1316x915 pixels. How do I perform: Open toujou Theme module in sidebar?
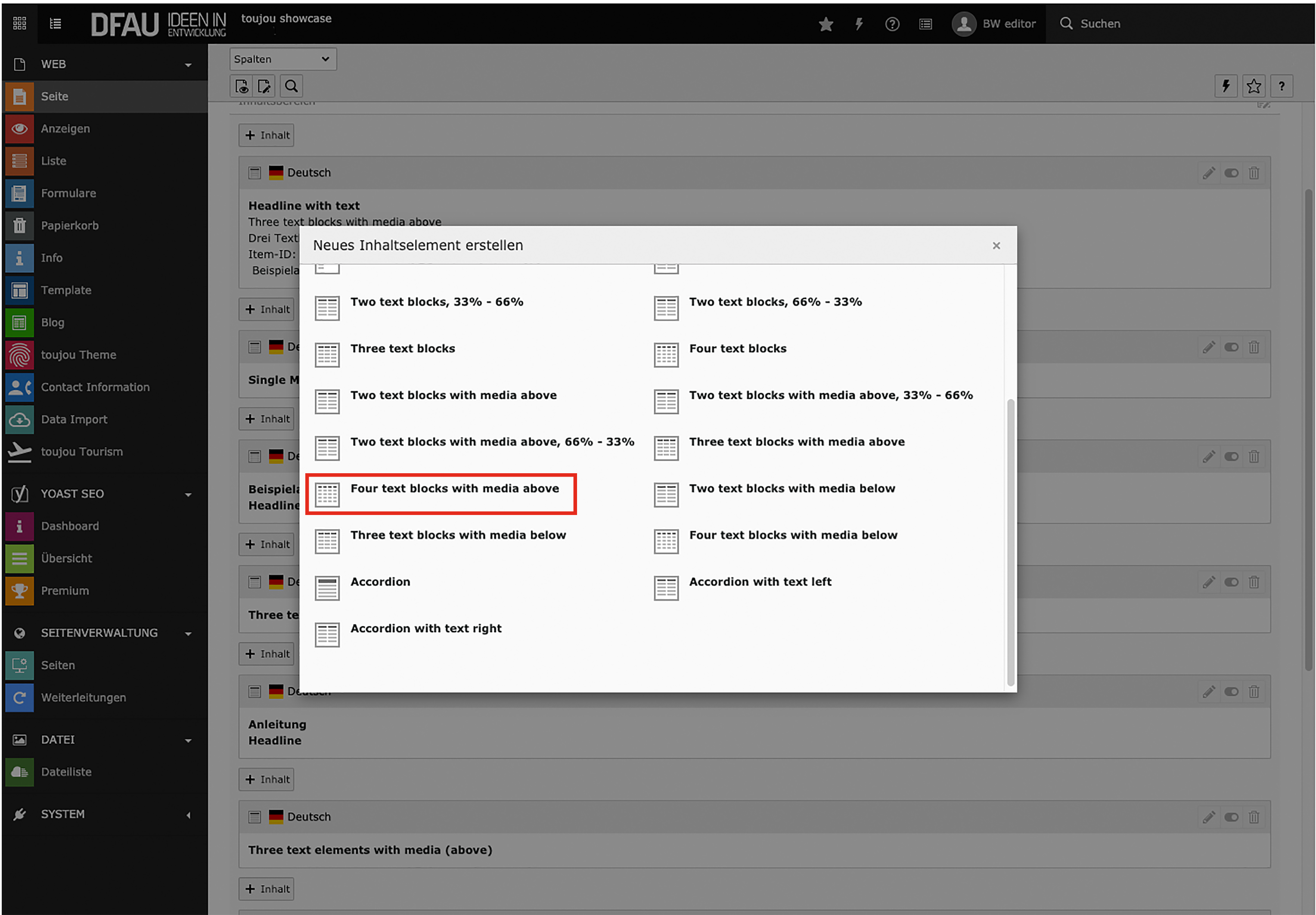[78, 355]
